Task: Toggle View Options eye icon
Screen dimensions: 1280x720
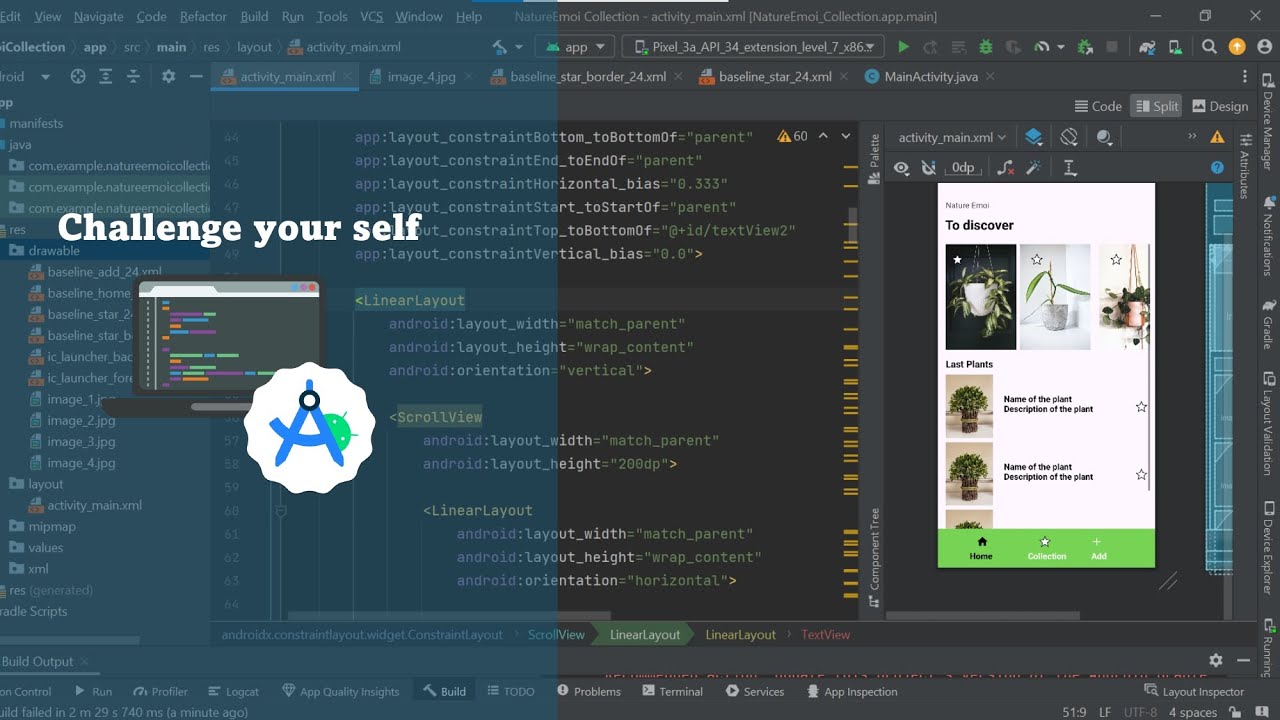Action: tap(901, 168)
